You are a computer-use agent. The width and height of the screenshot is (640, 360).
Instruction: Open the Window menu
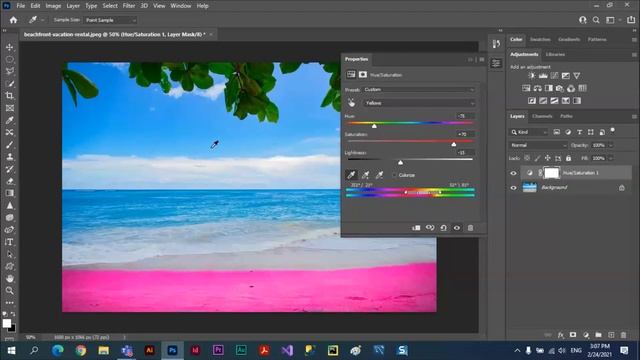coord(180,6)
